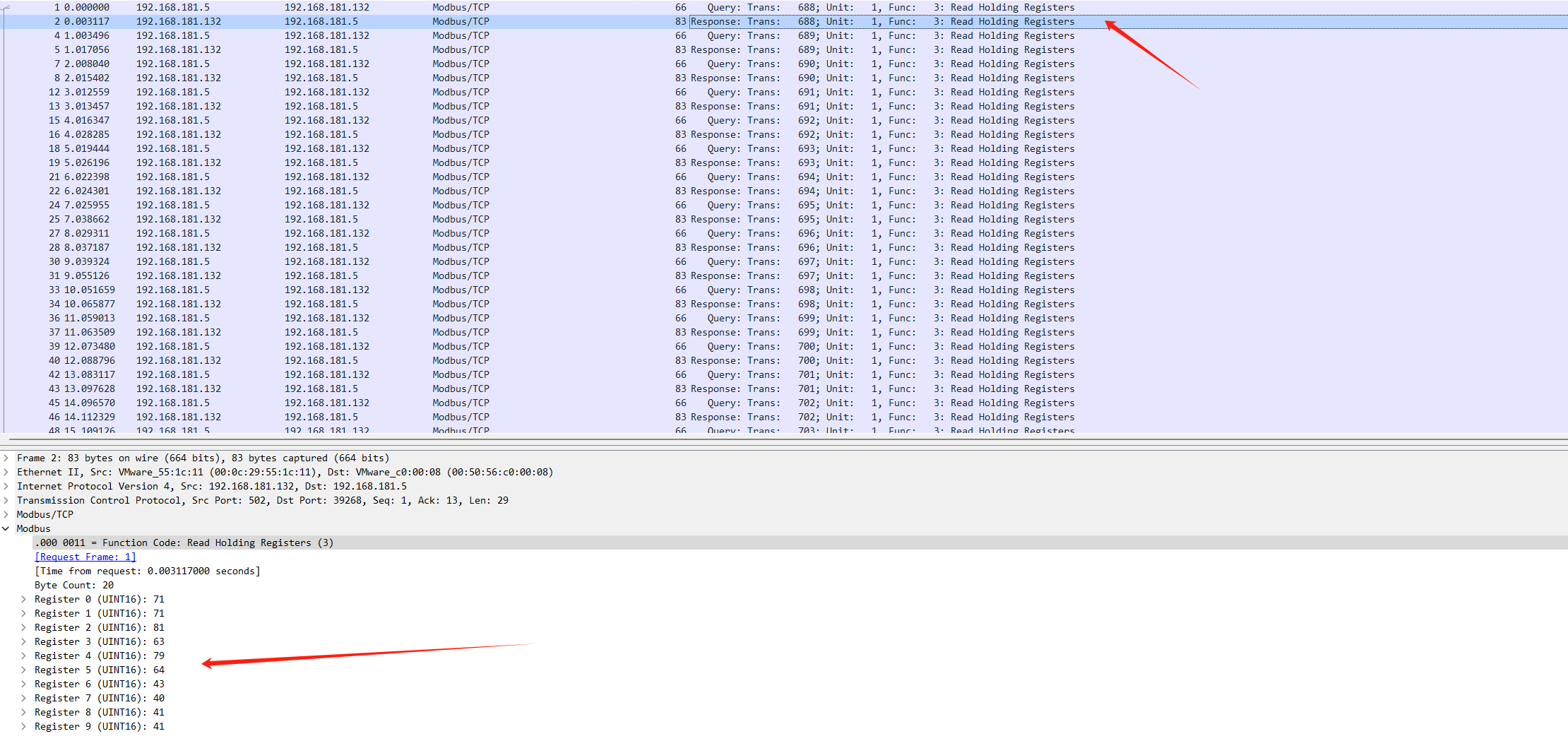This screenshot has height=753, width=1568.
Task: Expand the Modbus/TCP section in details
Action: pos(6,515)
